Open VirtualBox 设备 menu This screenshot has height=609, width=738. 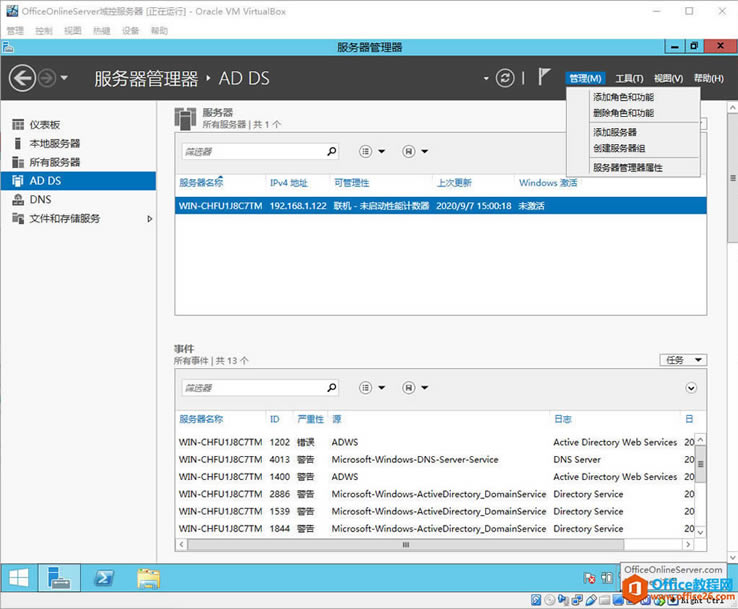click(x=130, y=31)
